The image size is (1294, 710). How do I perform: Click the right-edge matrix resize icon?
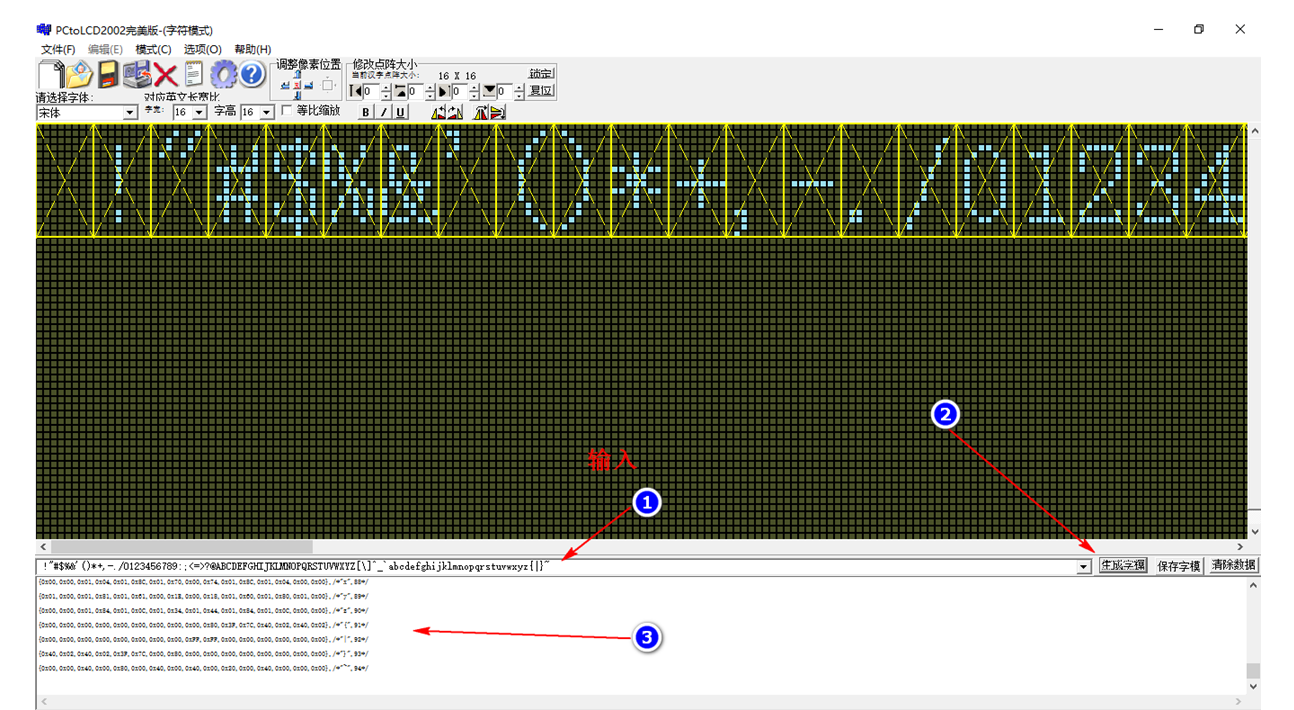point(444,92)
